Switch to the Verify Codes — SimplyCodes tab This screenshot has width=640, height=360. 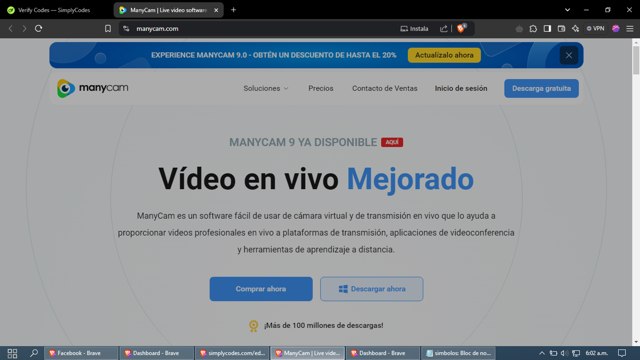54,10
